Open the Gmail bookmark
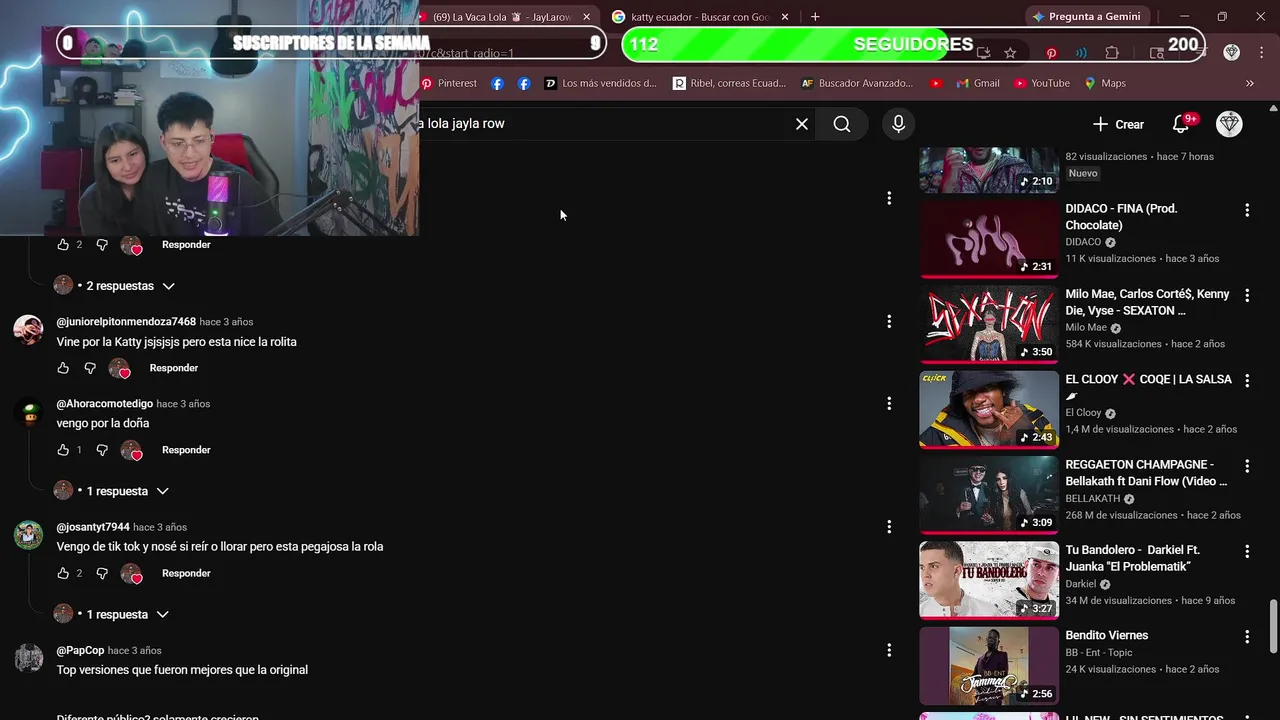This screenshot has width=1280, height=720. (x=978, y=83)
